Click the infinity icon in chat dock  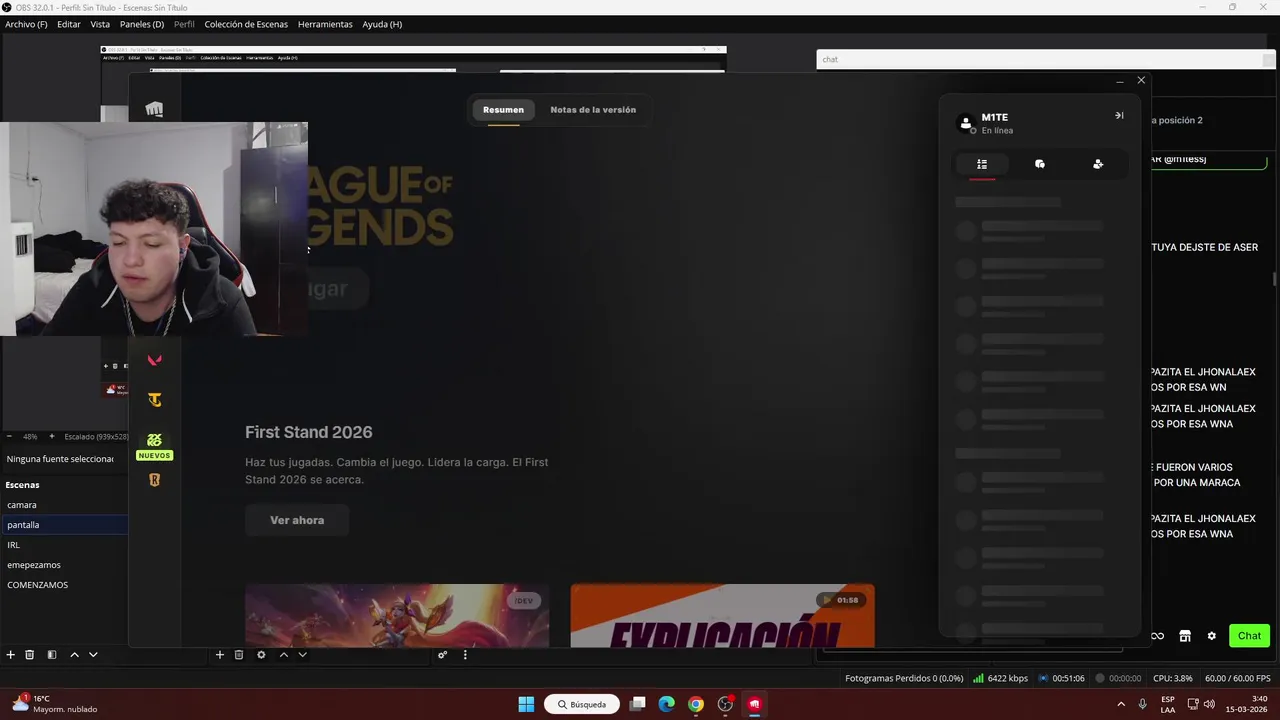click(1157, 636)
